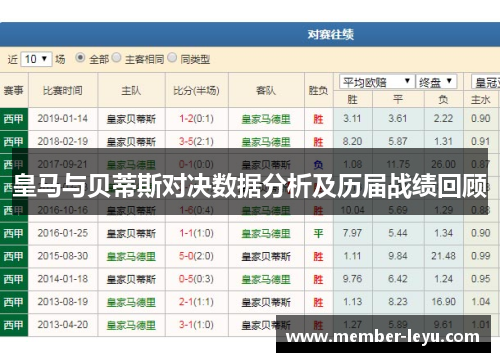Click the 平 result in 2016-01-25 row
The width and height of the screenshot is (500, 362).
click(x=318, y=234)
